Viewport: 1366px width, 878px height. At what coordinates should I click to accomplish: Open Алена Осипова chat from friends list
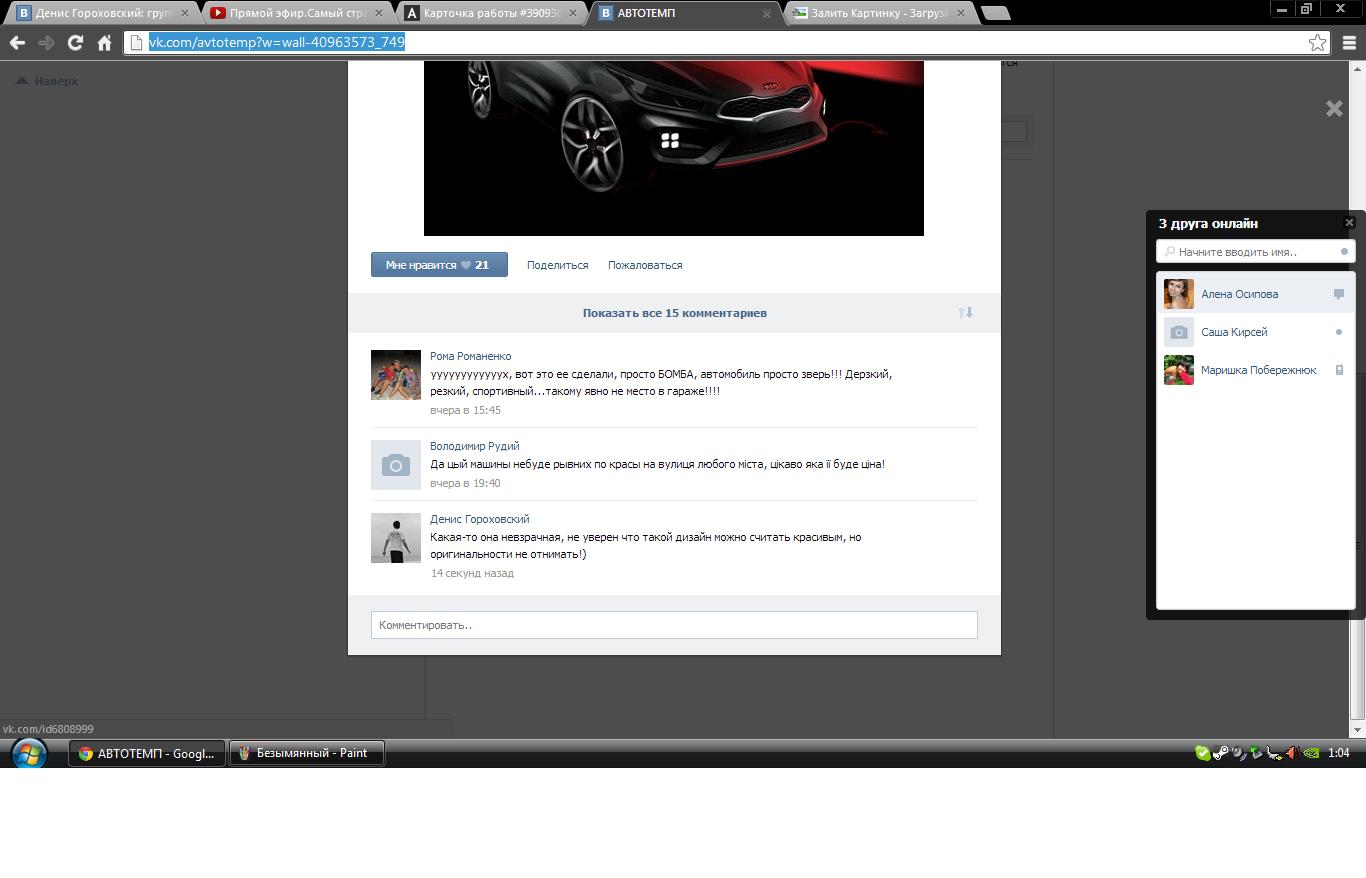tap(1255, 294)
